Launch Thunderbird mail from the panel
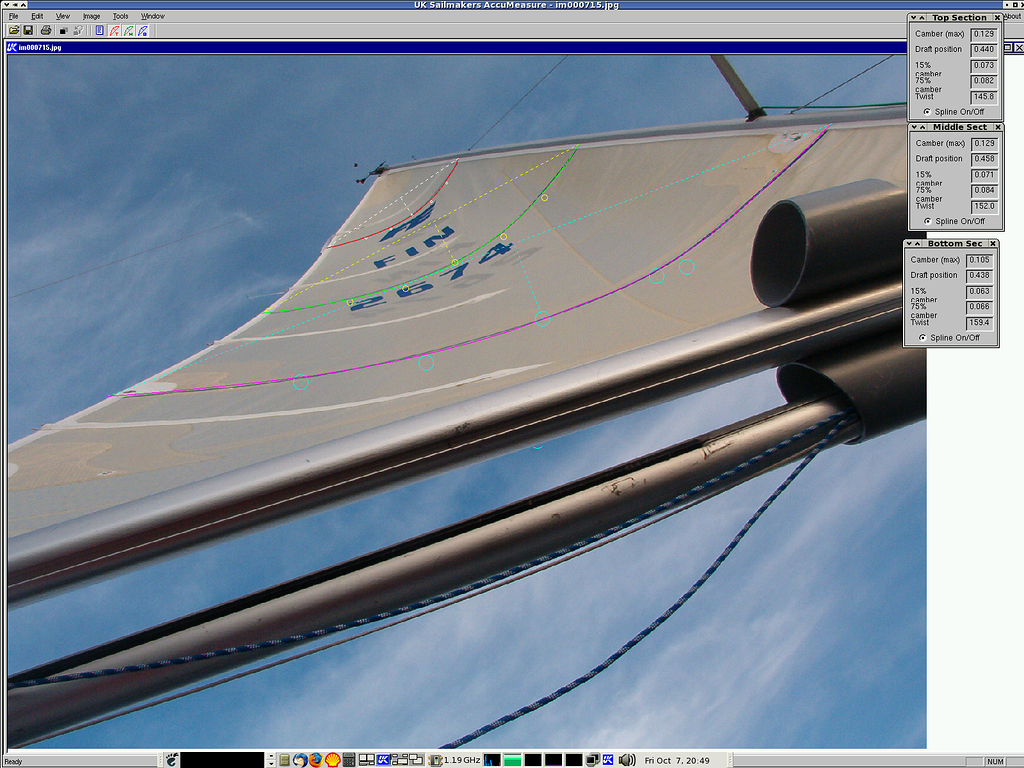 [x=300, y=760]
